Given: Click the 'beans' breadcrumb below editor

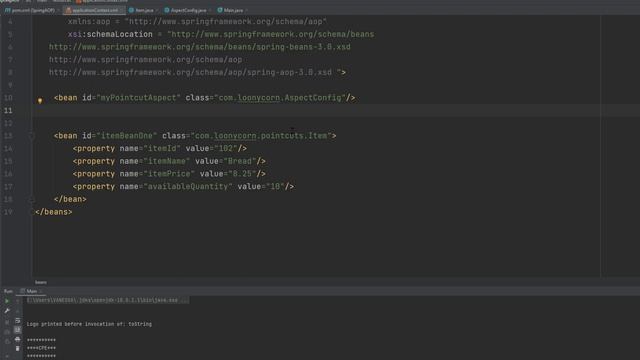Looking at the screenshot, I should tap(41, 282).
